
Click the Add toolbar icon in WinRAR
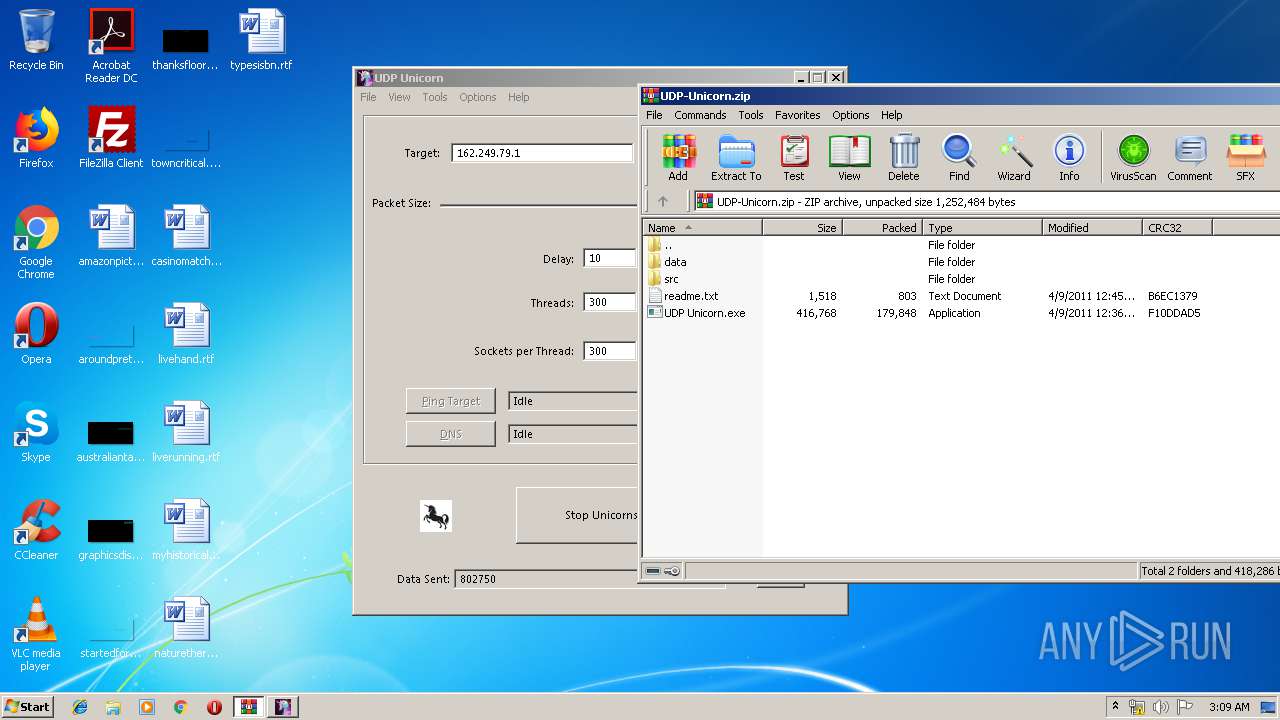click(x=678, y=158)
